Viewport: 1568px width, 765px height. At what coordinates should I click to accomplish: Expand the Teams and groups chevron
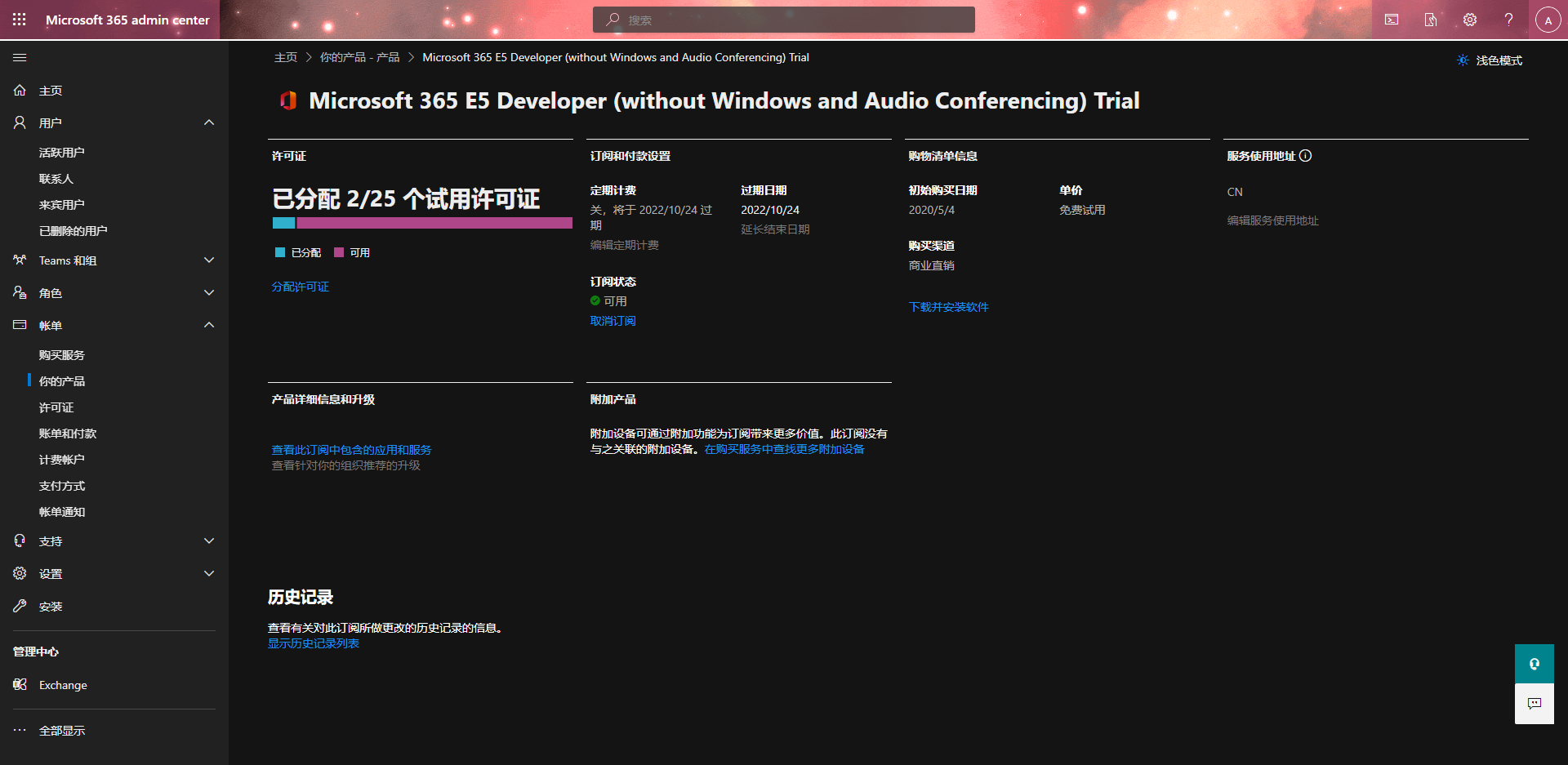click(x=209, y=260)
